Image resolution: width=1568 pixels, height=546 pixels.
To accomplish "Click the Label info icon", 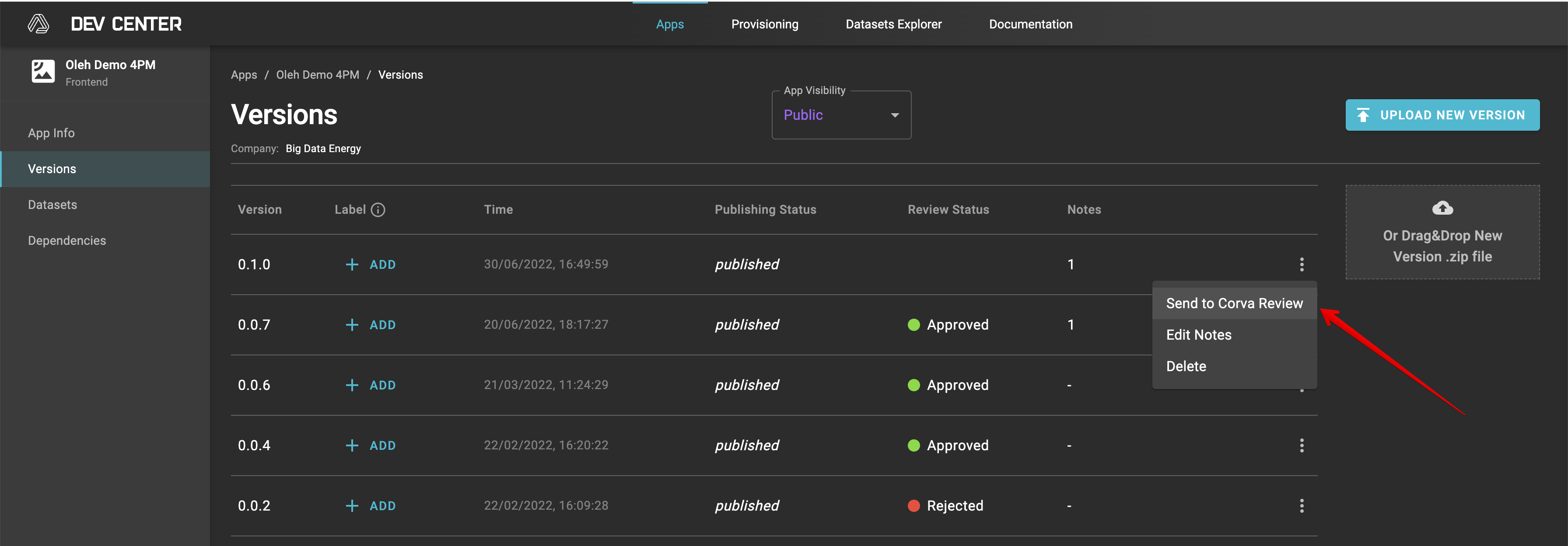I will tap(378, 210).
